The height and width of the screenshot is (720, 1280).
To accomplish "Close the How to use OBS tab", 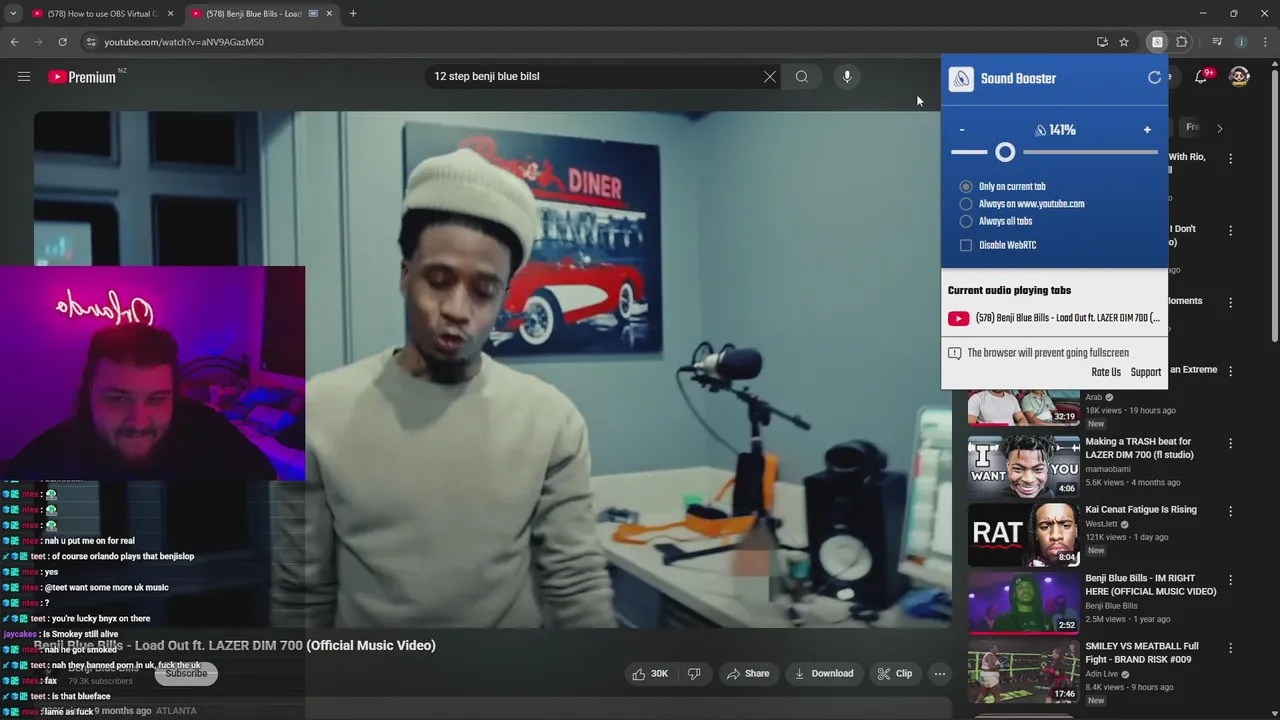I will coord(170,14).
